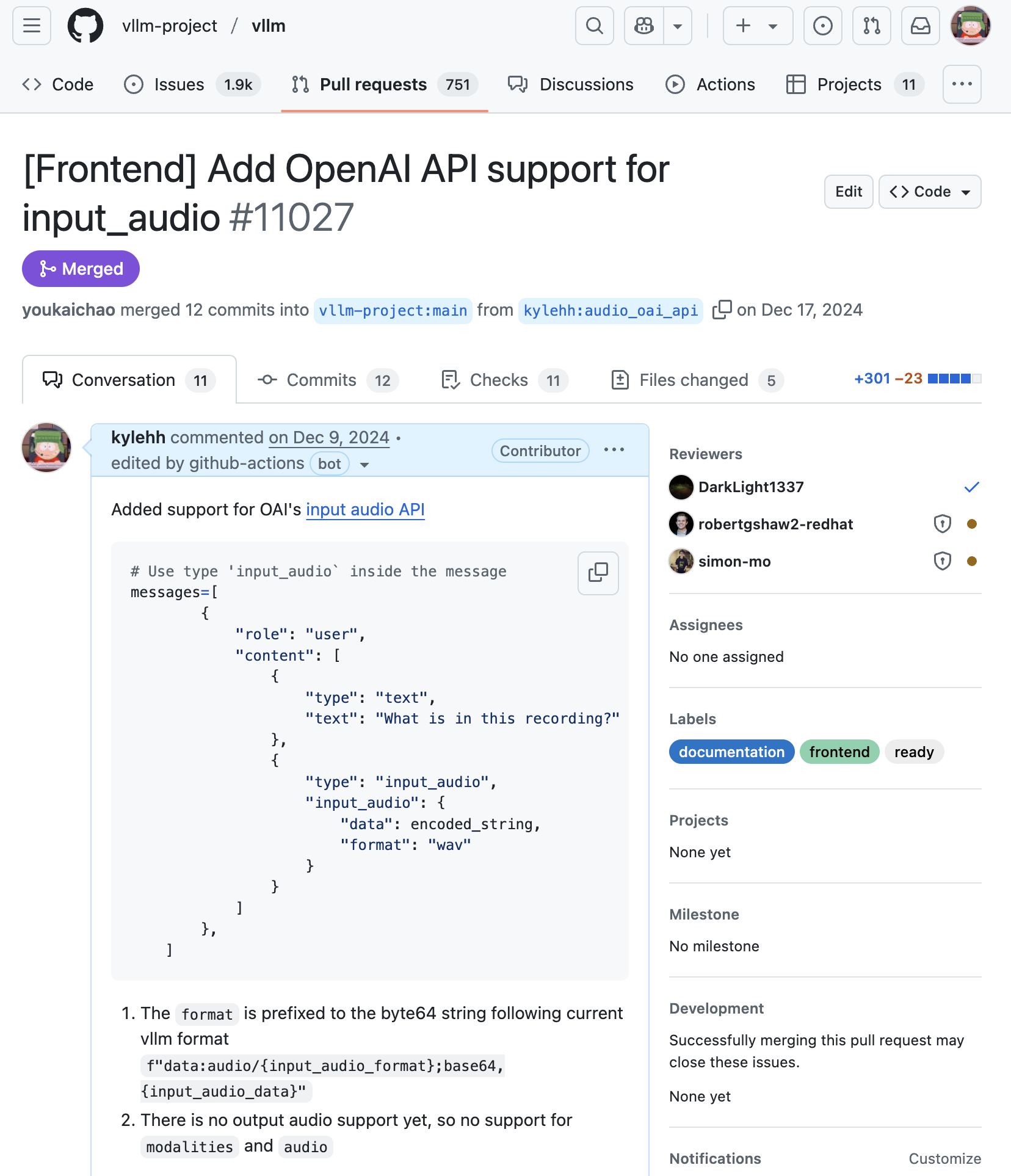Open the pull requests shortcut icon in header
Viewport: 1011px width, 1176px height.
[x=871, y=26]
